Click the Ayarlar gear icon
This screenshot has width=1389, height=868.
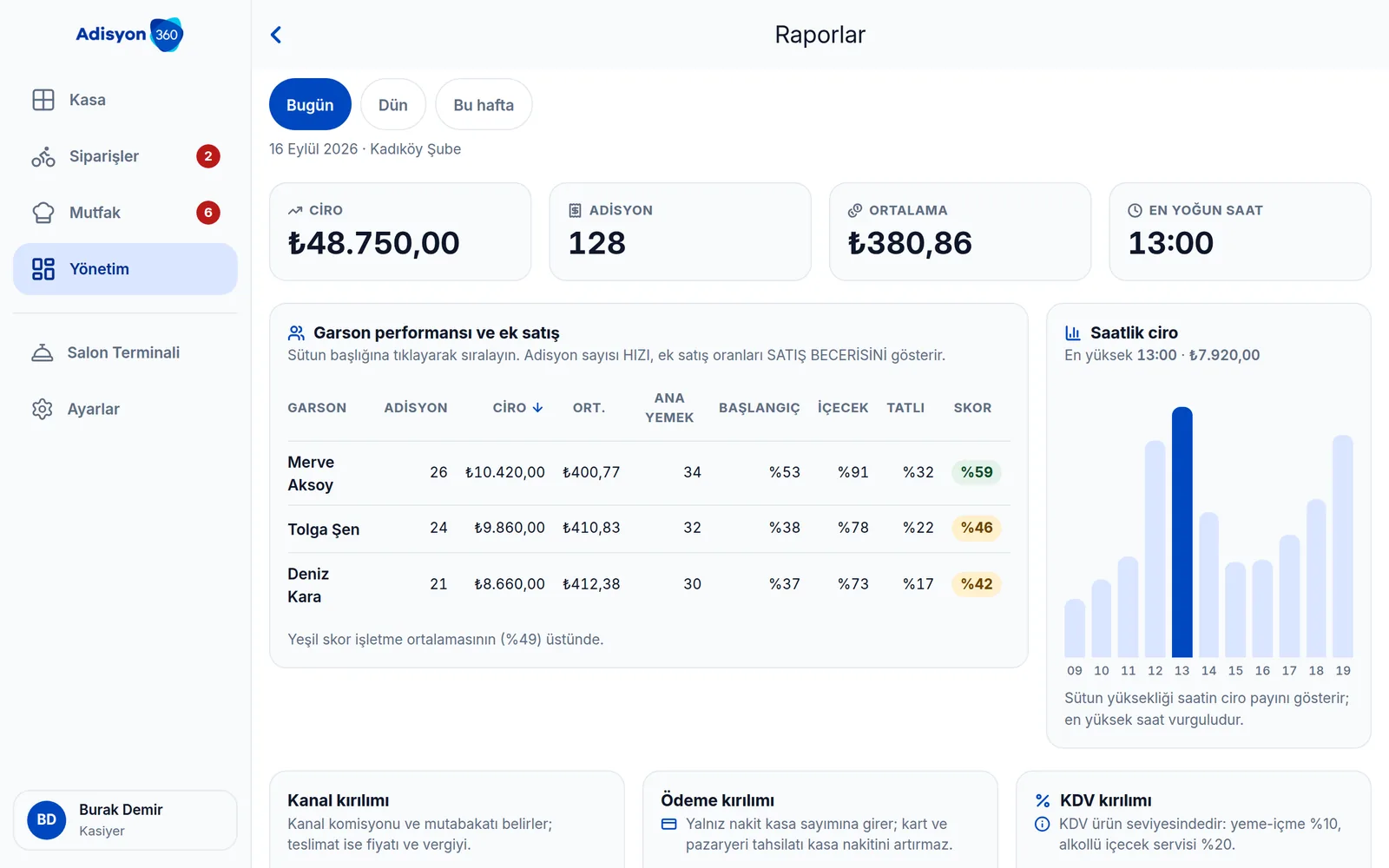point(43,409)
